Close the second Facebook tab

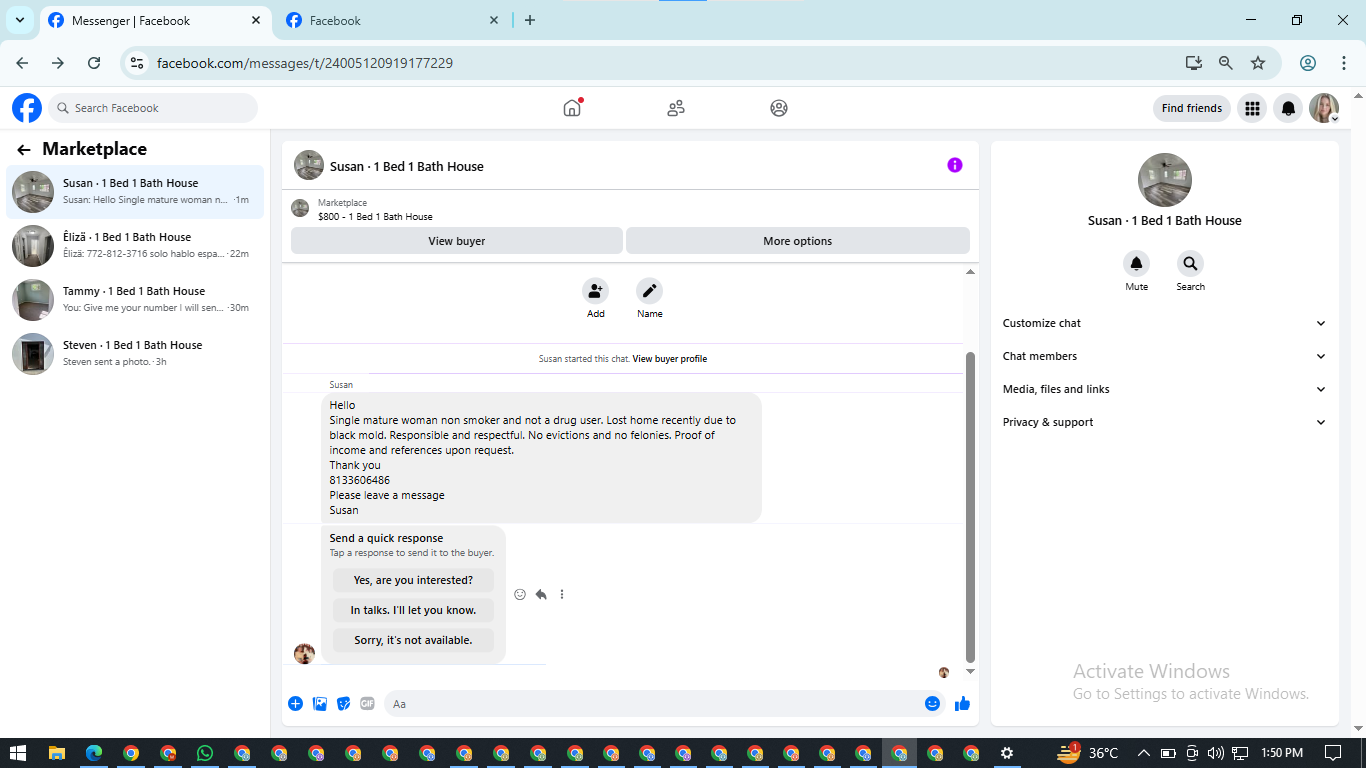pos(494,20)
